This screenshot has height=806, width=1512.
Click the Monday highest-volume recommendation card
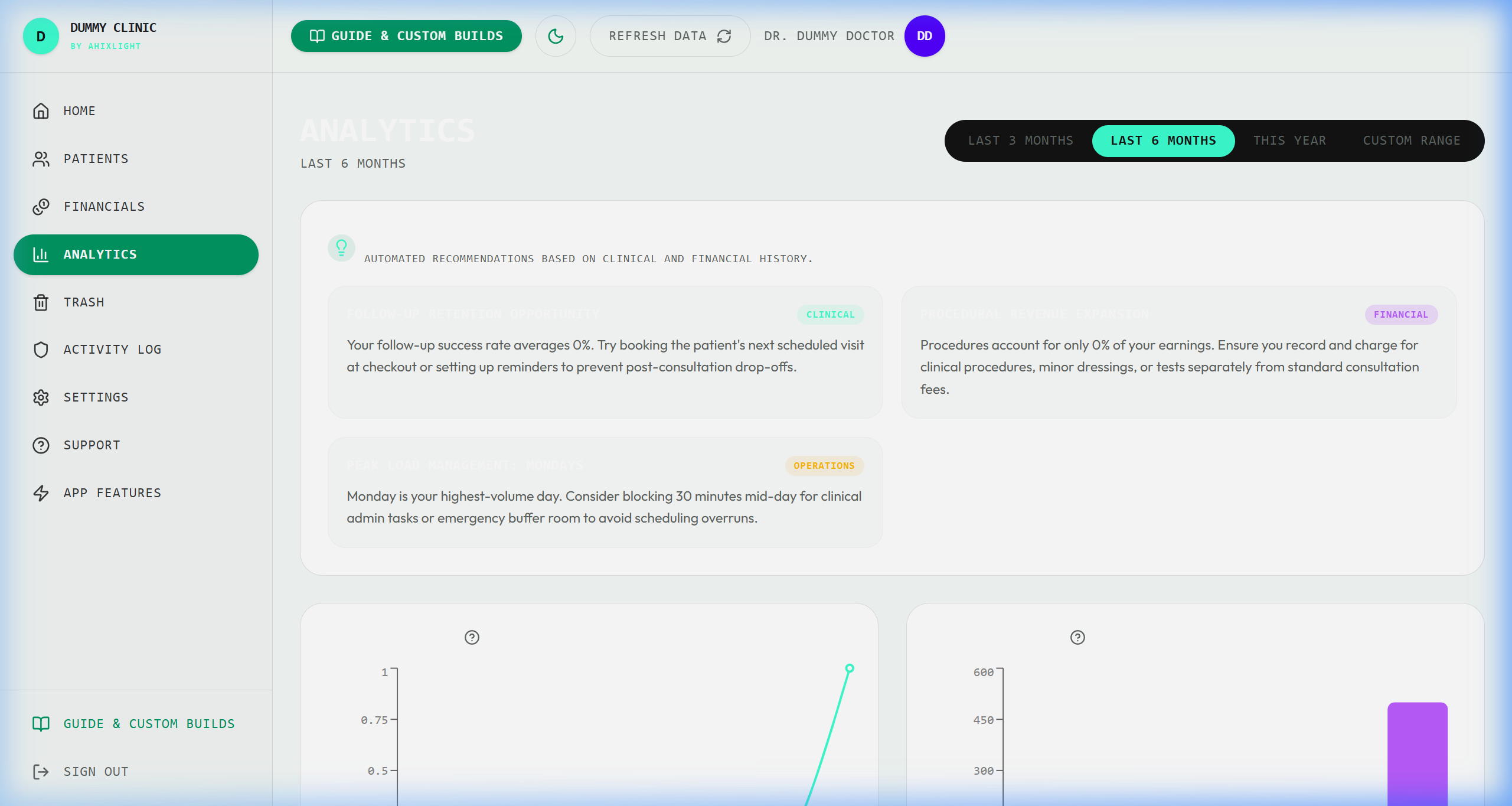[x=605, y=492]
